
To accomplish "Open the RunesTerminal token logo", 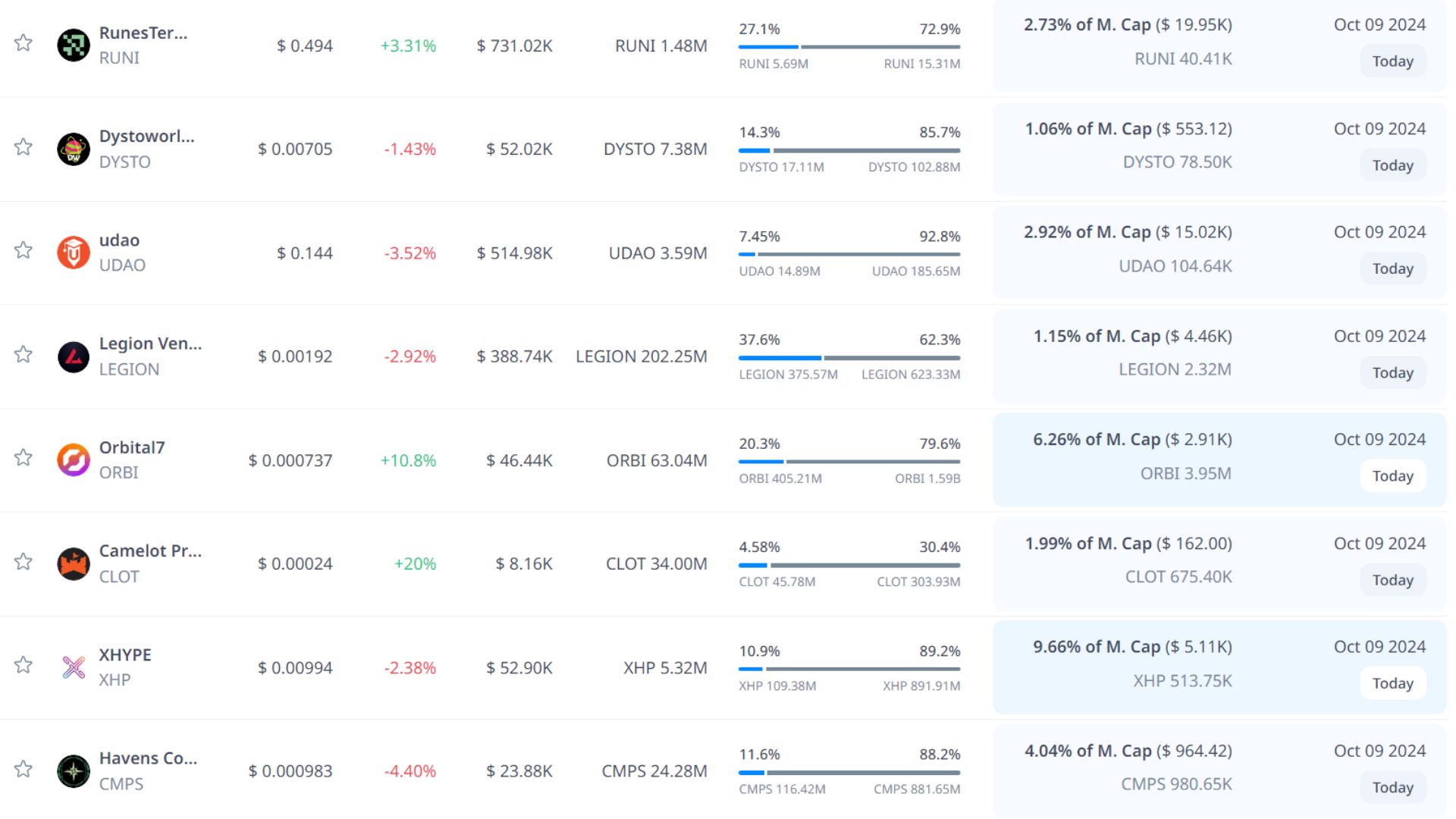I will [x=74, y=45].
